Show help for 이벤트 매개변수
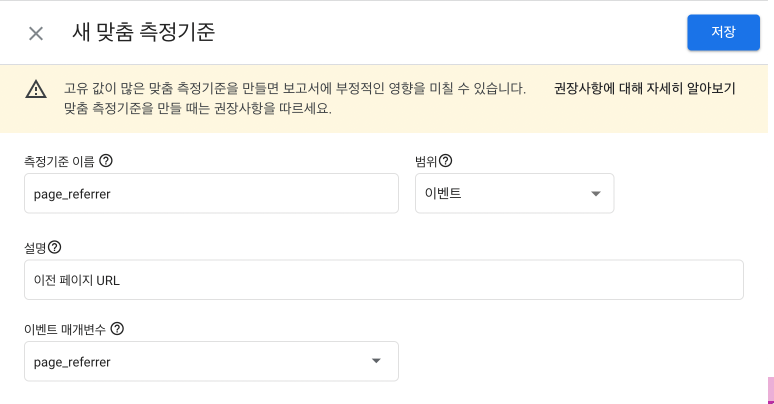The height and width of the screenshot is (404, 774). click(117, 328)
